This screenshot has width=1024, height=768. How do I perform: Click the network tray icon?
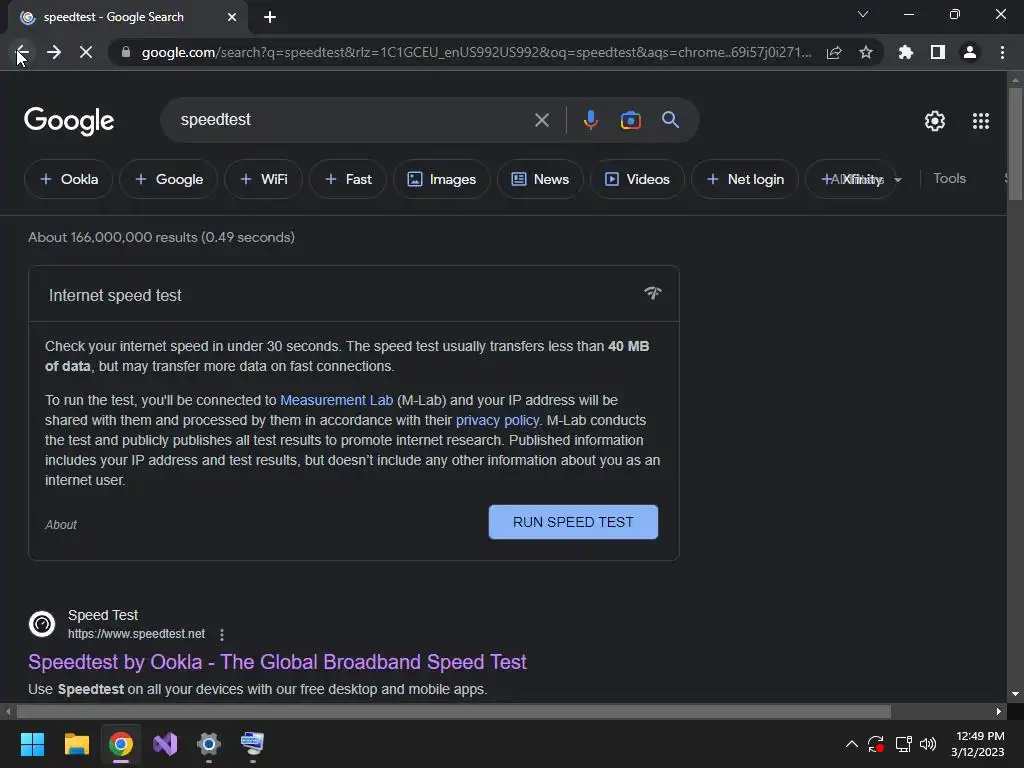point(903,744)
